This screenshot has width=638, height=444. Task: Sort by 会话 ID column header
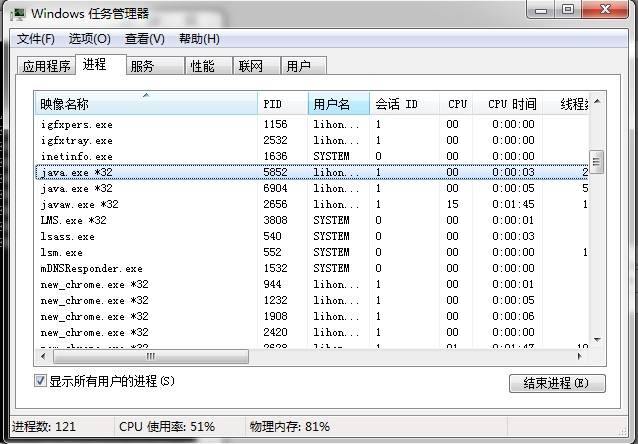[404, 104]
